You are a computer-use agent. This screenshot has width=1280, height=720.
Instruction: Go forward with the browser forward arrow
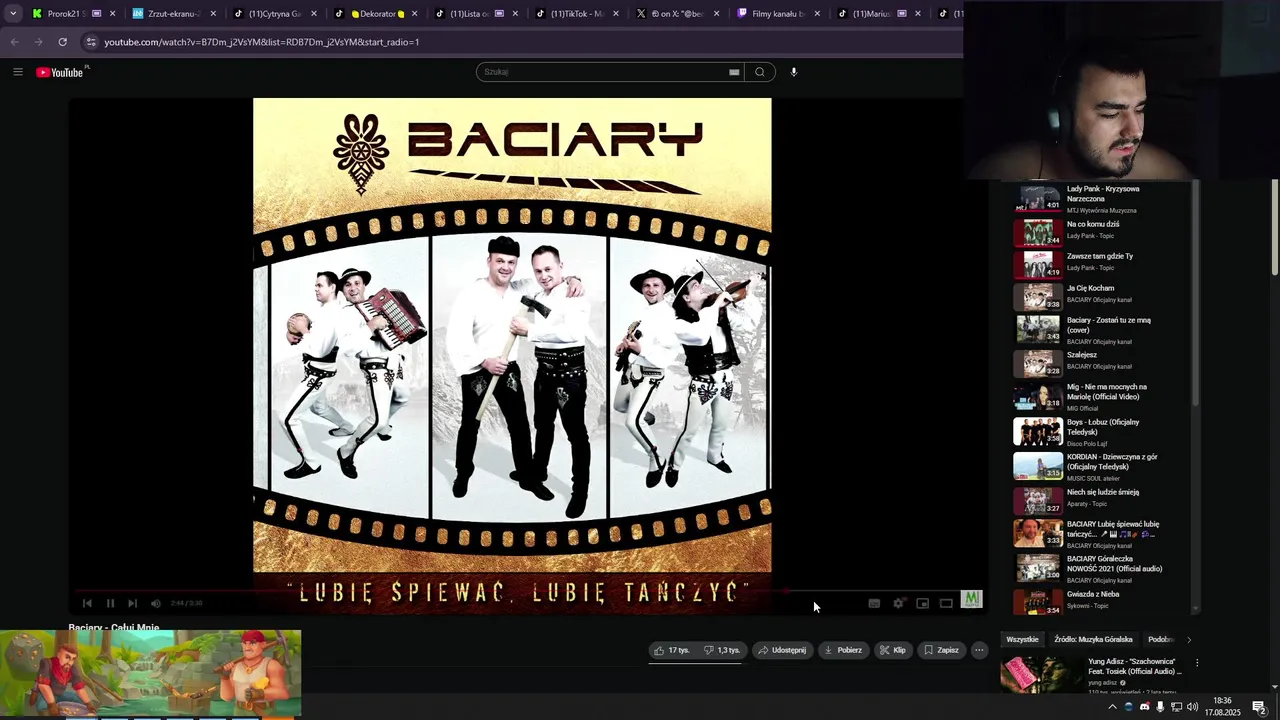click(x=38, y=42)
